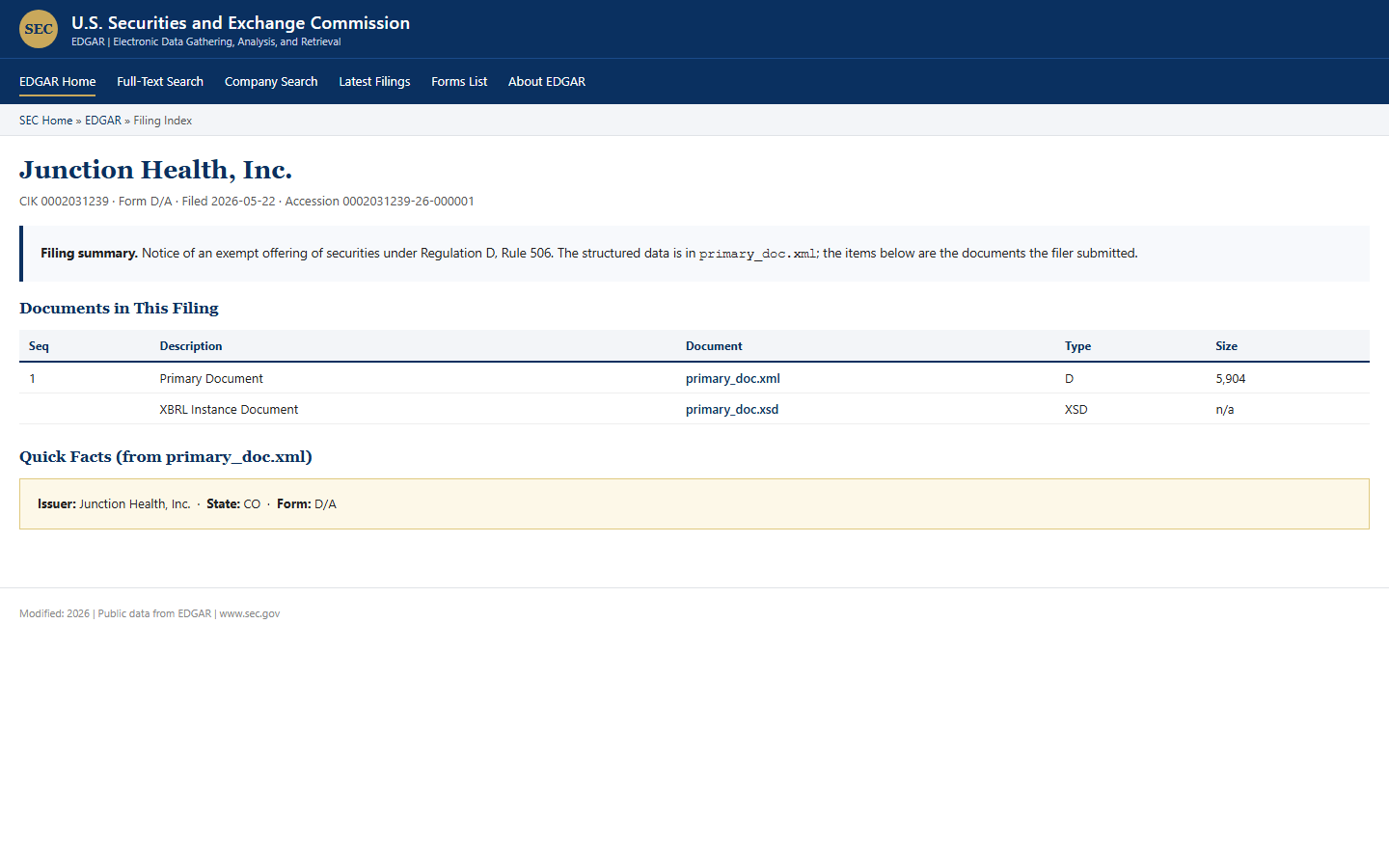The height and width of the screenshot is (868, 1389).
Task: Click the Issuer quick facts line
Action: pyautogui.click(x=187, y=504)
